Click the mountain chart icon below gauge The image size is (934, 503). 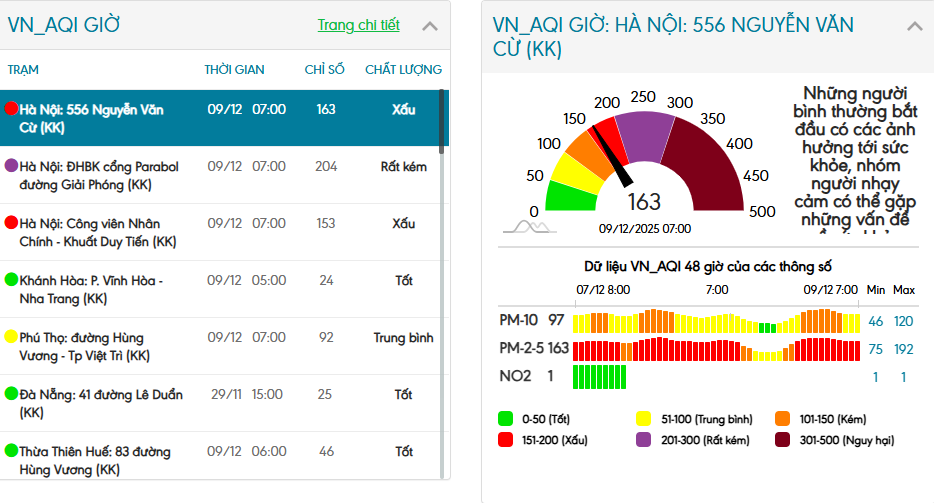pyautogui.click(x=529, y=227)
